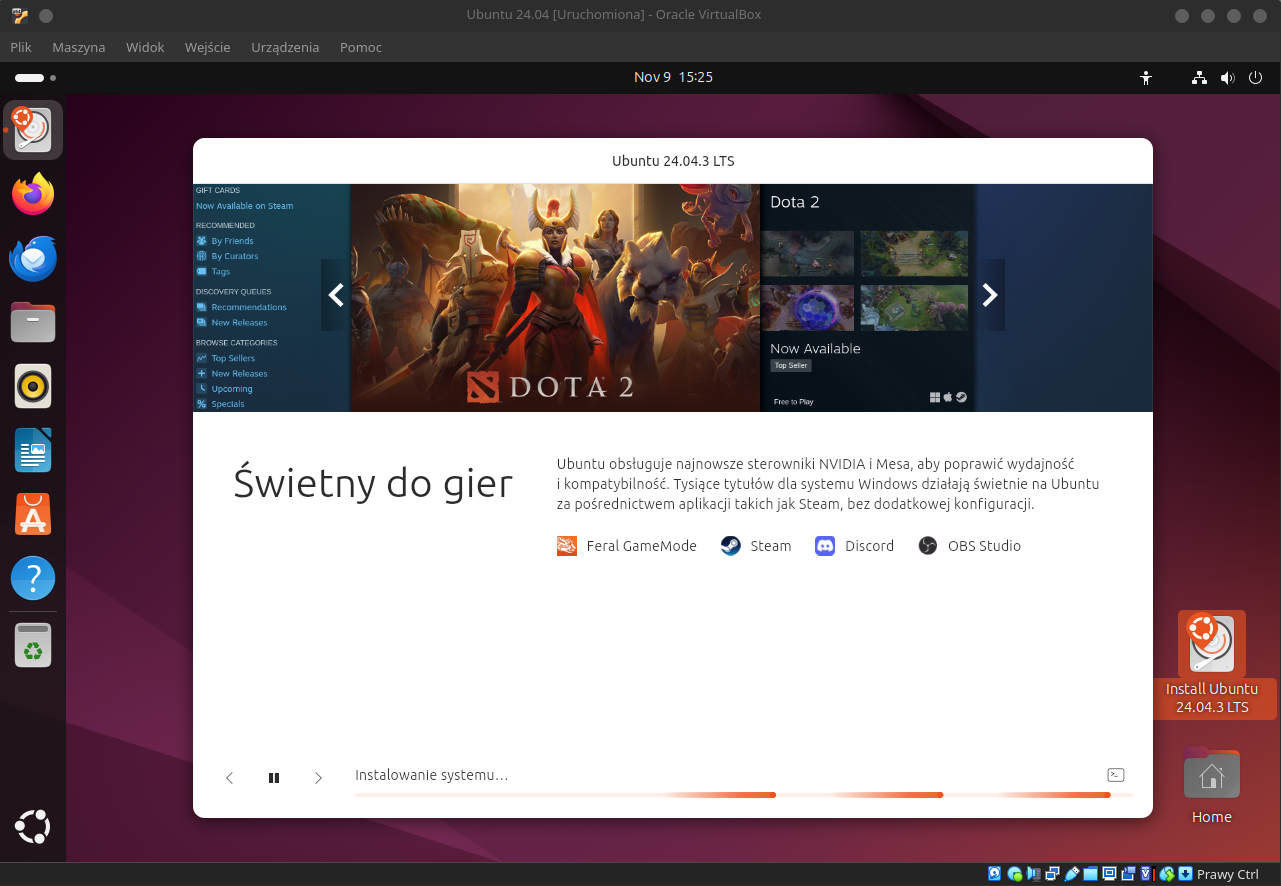Click the VirtualBox shared folders status icon

pyautogui.click(x=1090, y=874)
